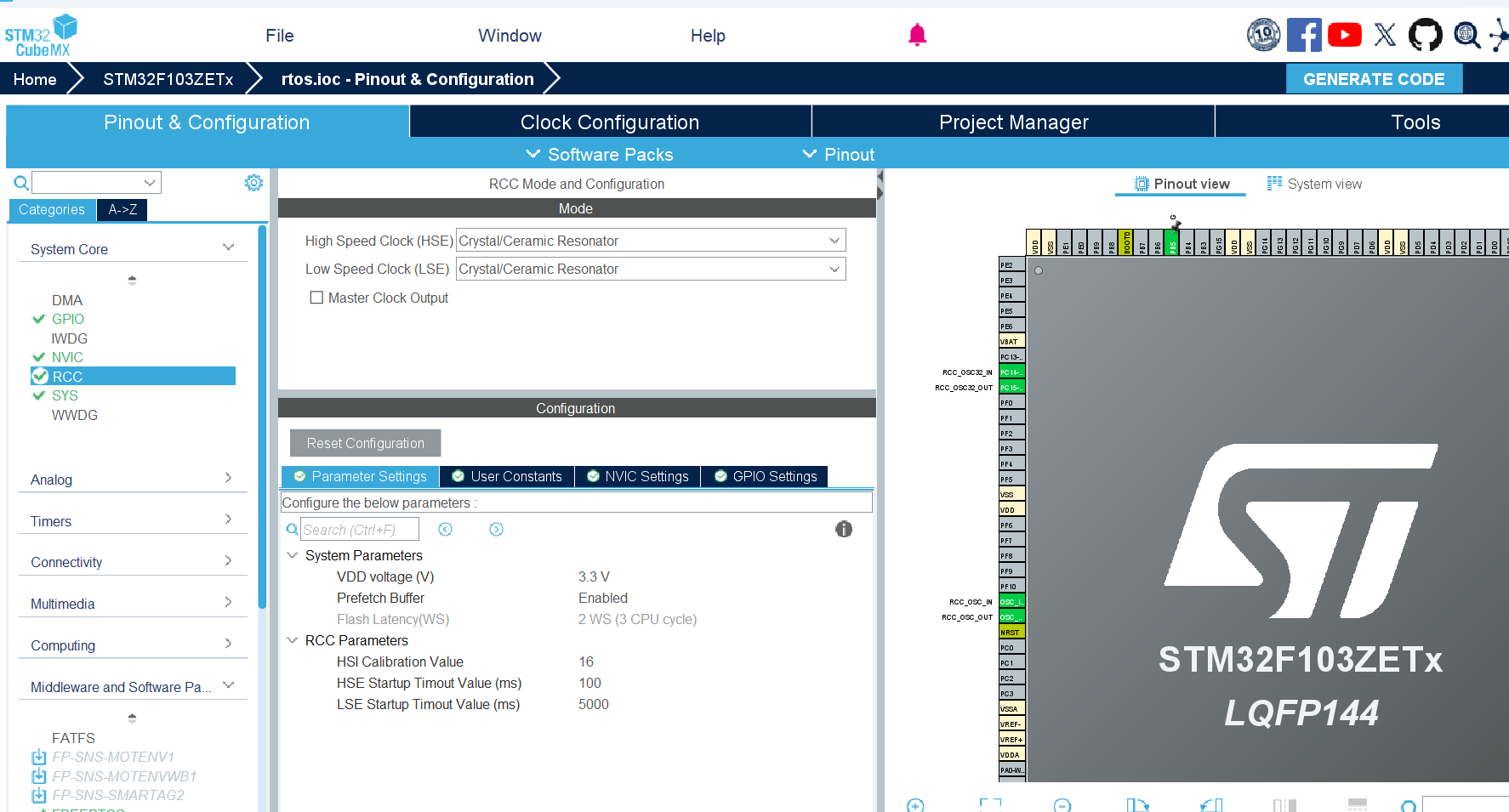Open the User Constants tab
The width and height of the screenshot is (1509, 812).
tap(507, 476)
